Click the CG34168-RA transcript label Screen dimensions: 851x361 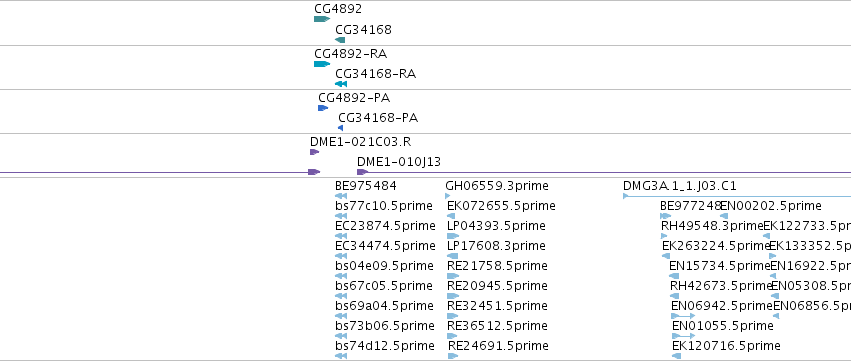pos(376,74)
